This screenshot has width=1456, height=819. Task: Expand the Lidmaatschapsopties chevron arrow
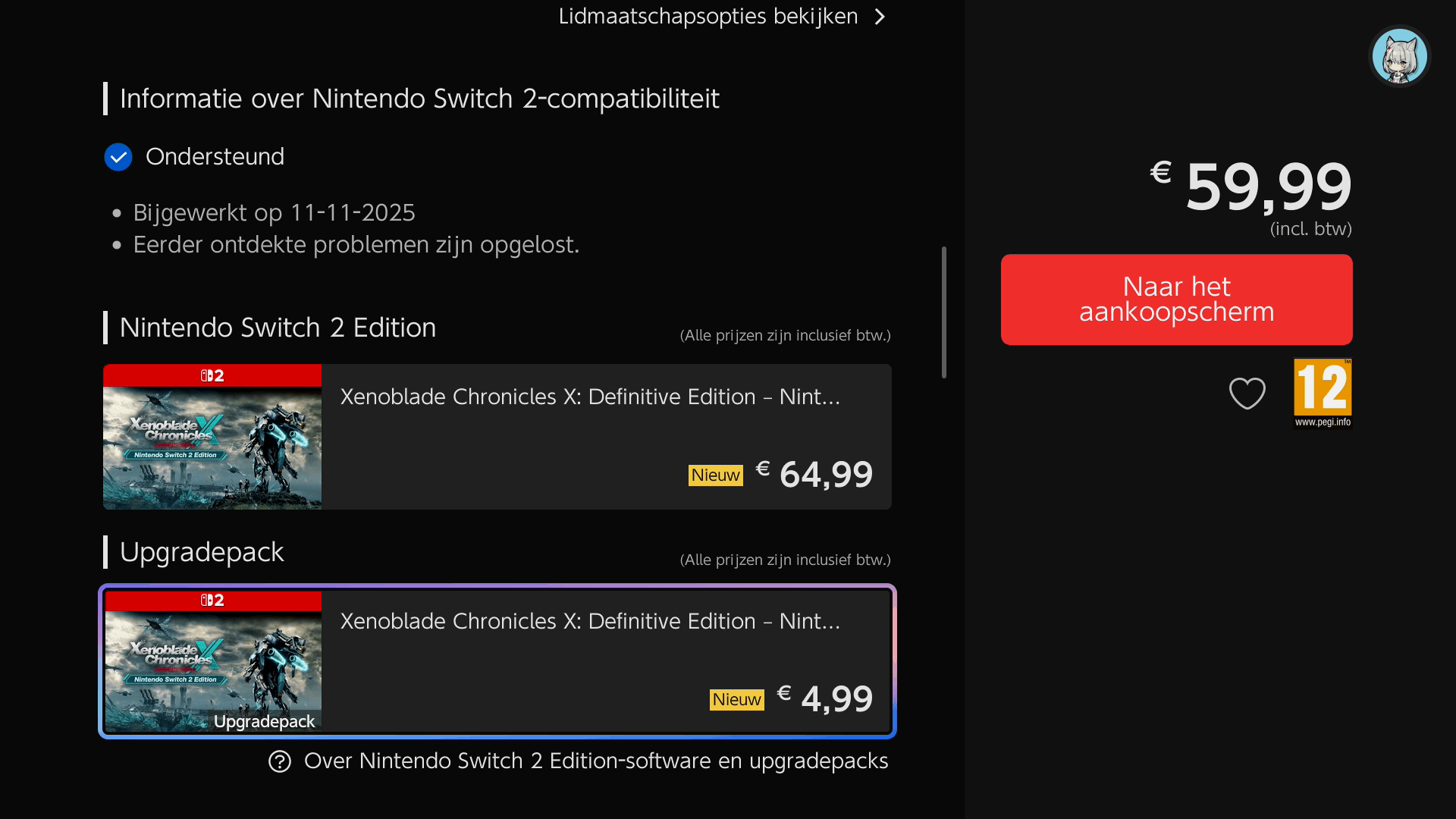880,17
